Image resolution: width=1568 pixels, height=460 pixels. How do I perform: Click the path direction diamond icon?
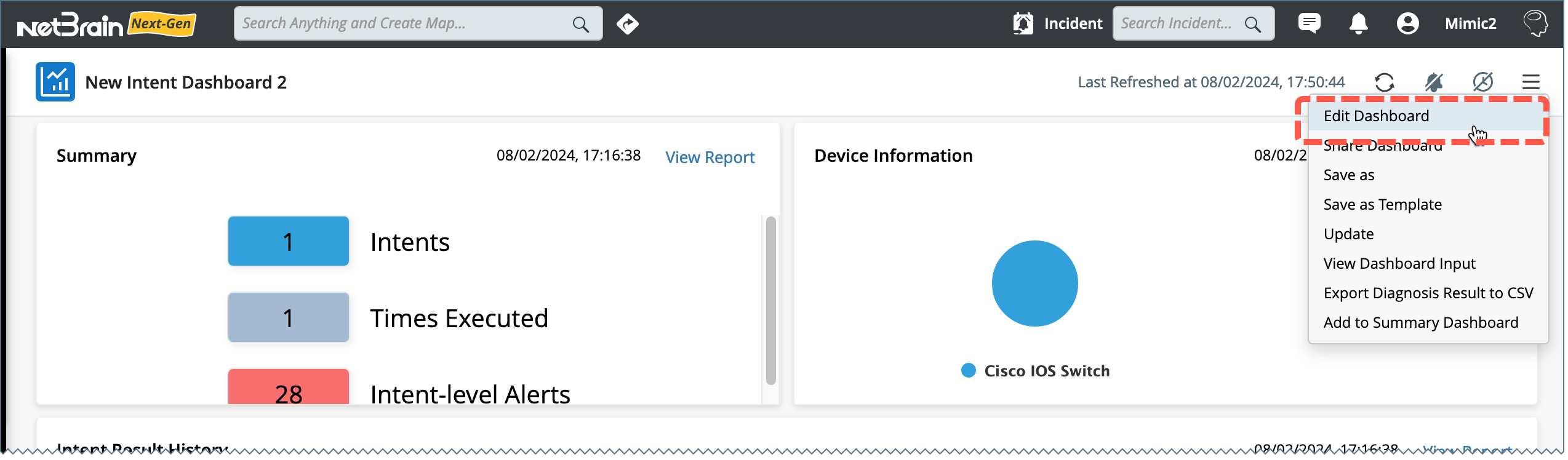(627, 24)
